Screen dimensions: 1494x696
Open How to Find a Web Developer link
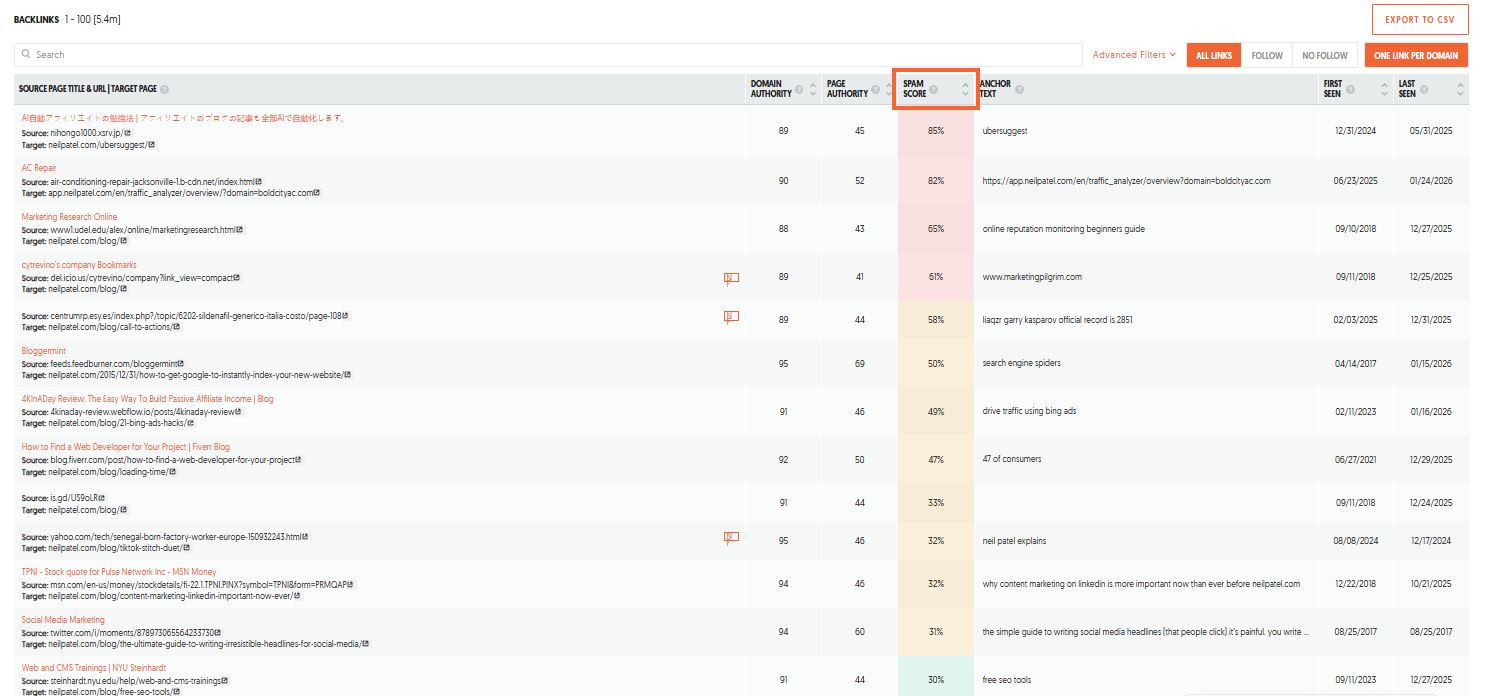[x=125, y=447]
